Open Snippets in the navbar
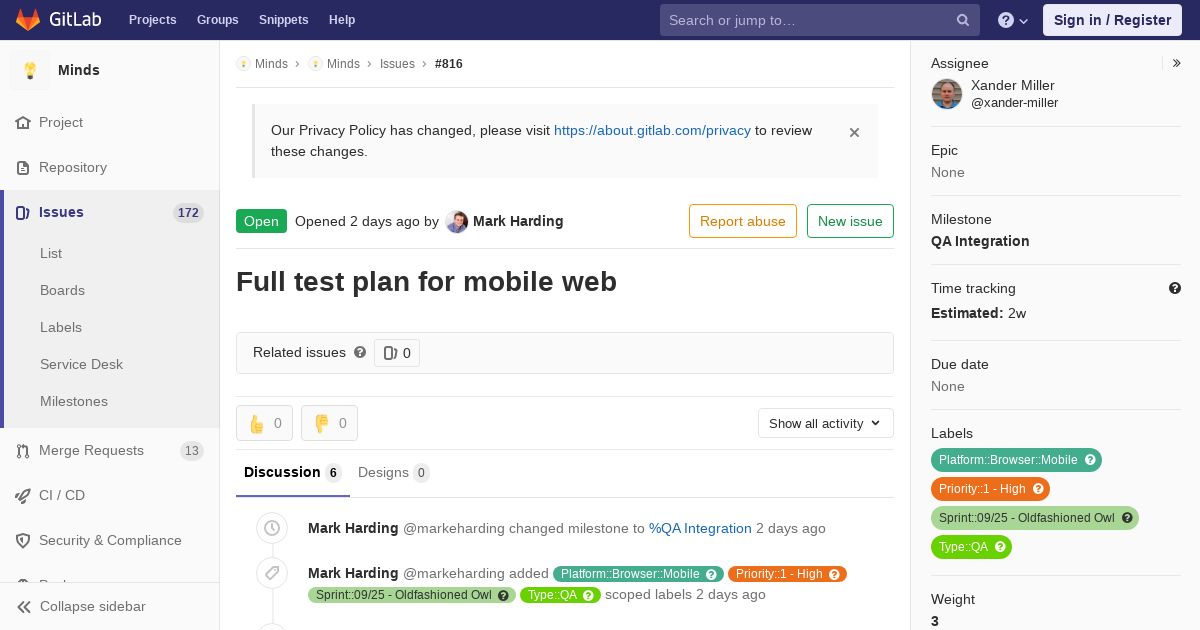 (x=284, y=20)
